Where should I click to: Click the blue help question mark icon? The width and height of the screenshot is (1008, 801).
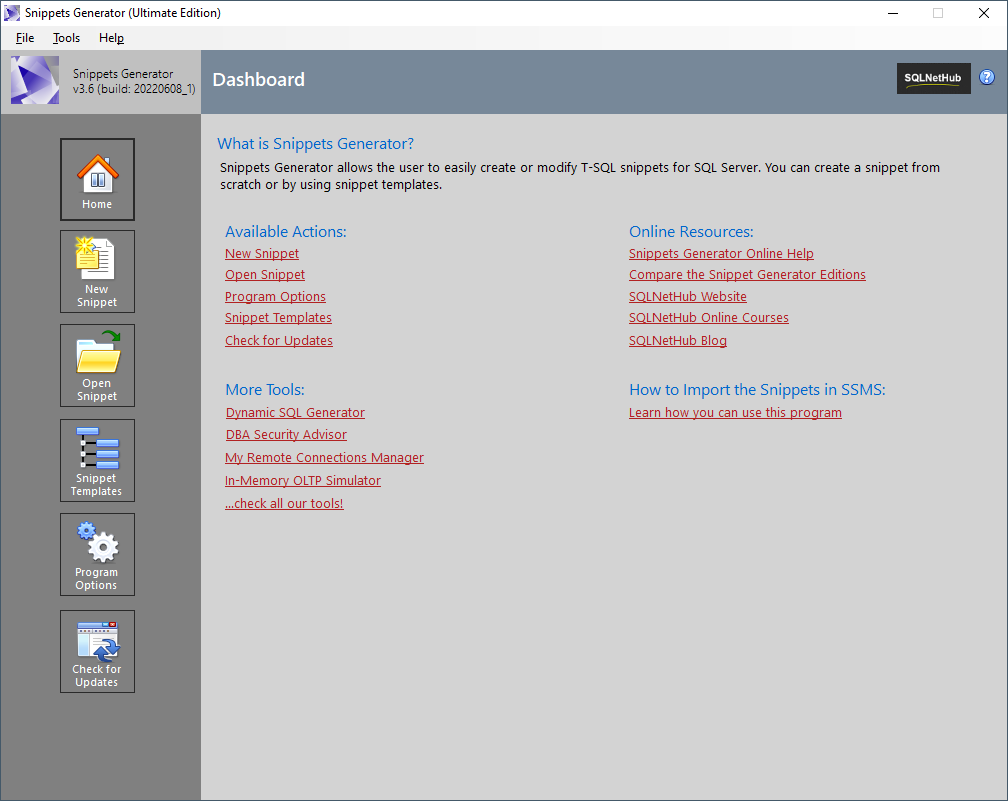[x=987, y=77]
